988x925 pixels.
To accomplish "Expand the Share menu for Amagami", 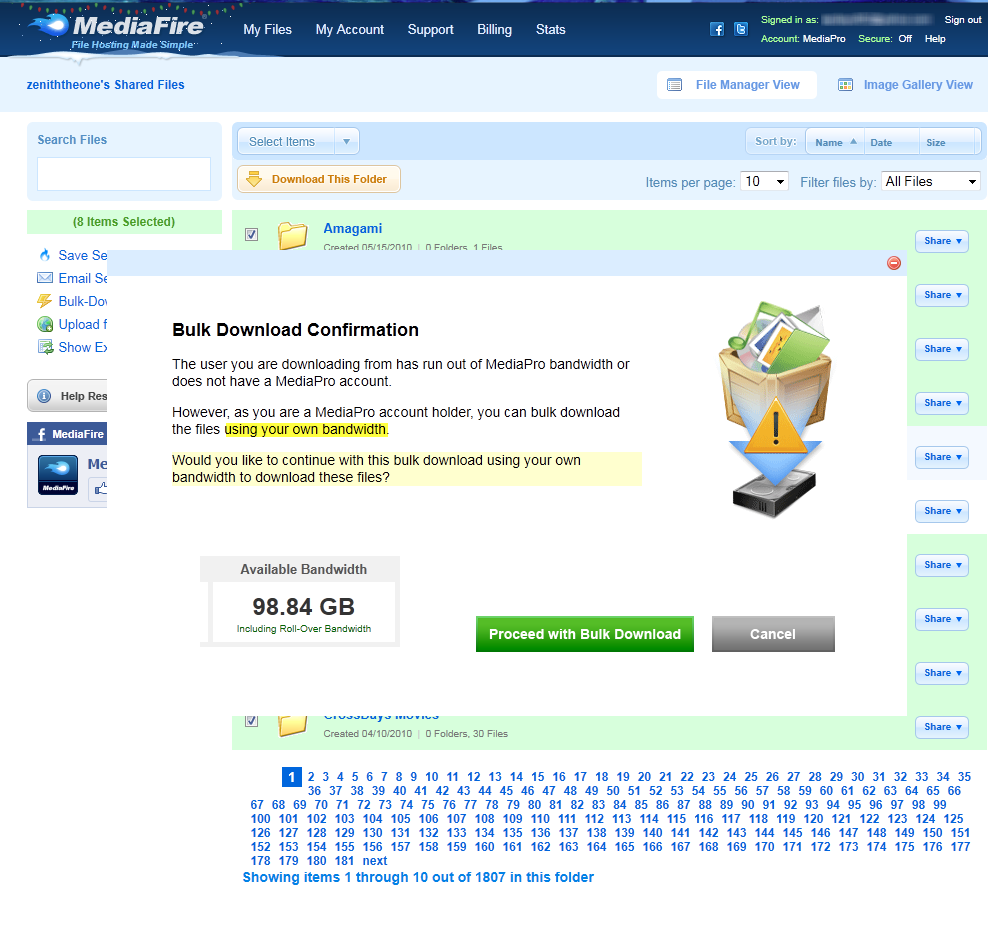I will tap(942, 241).
